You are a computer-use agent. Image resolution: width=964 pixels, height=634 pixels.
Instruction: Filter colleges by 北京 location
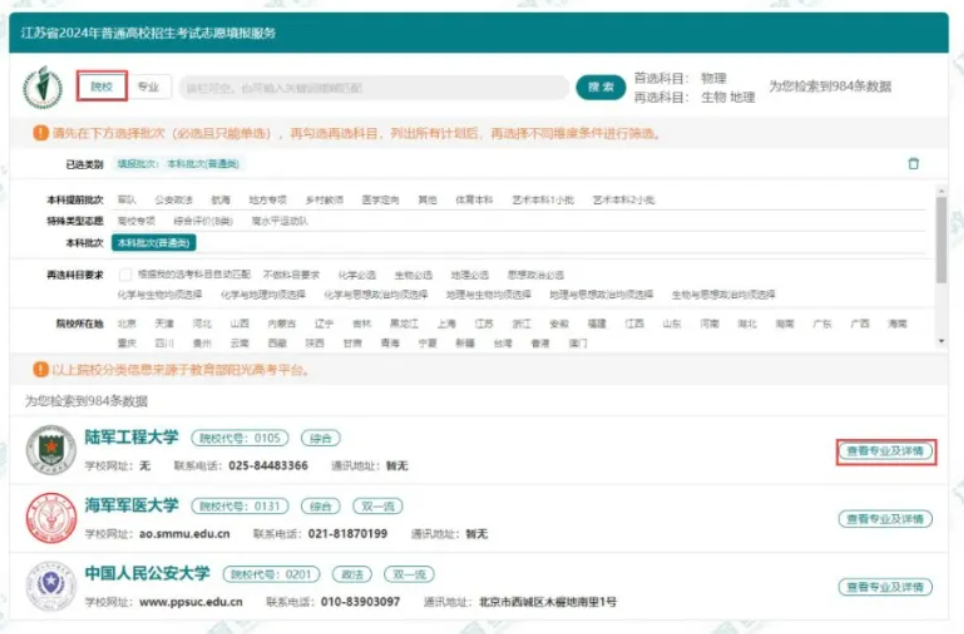(x=127, y=323)
